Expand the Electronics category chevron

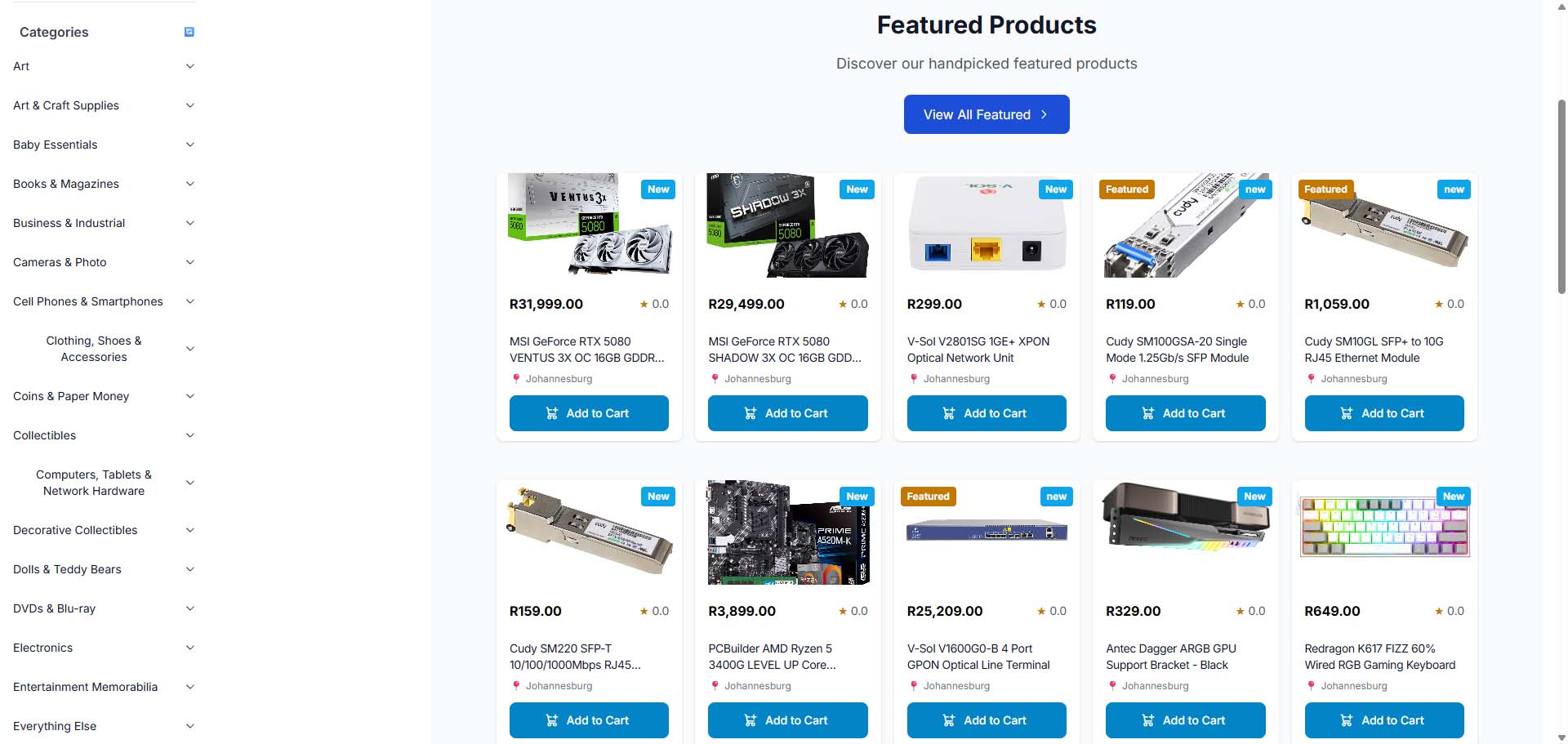click(189, 648)
